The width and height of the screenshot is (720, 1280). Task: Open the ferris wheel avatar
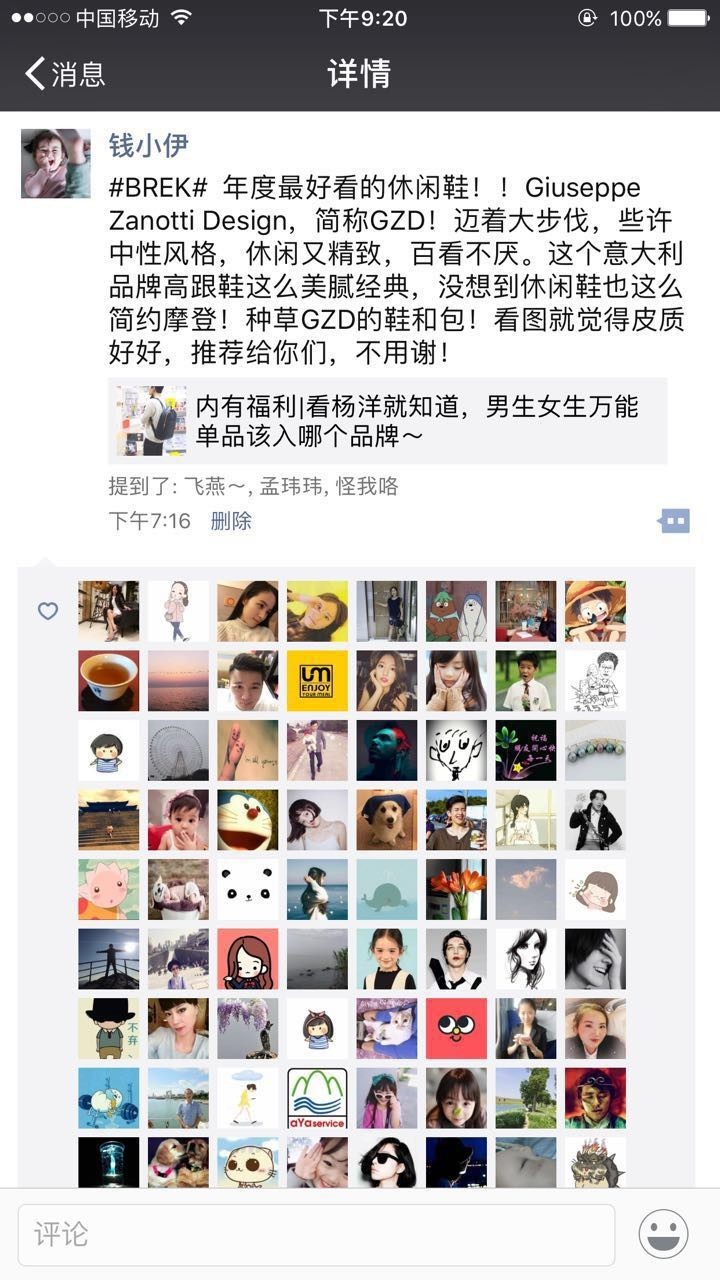coord(178,751)
